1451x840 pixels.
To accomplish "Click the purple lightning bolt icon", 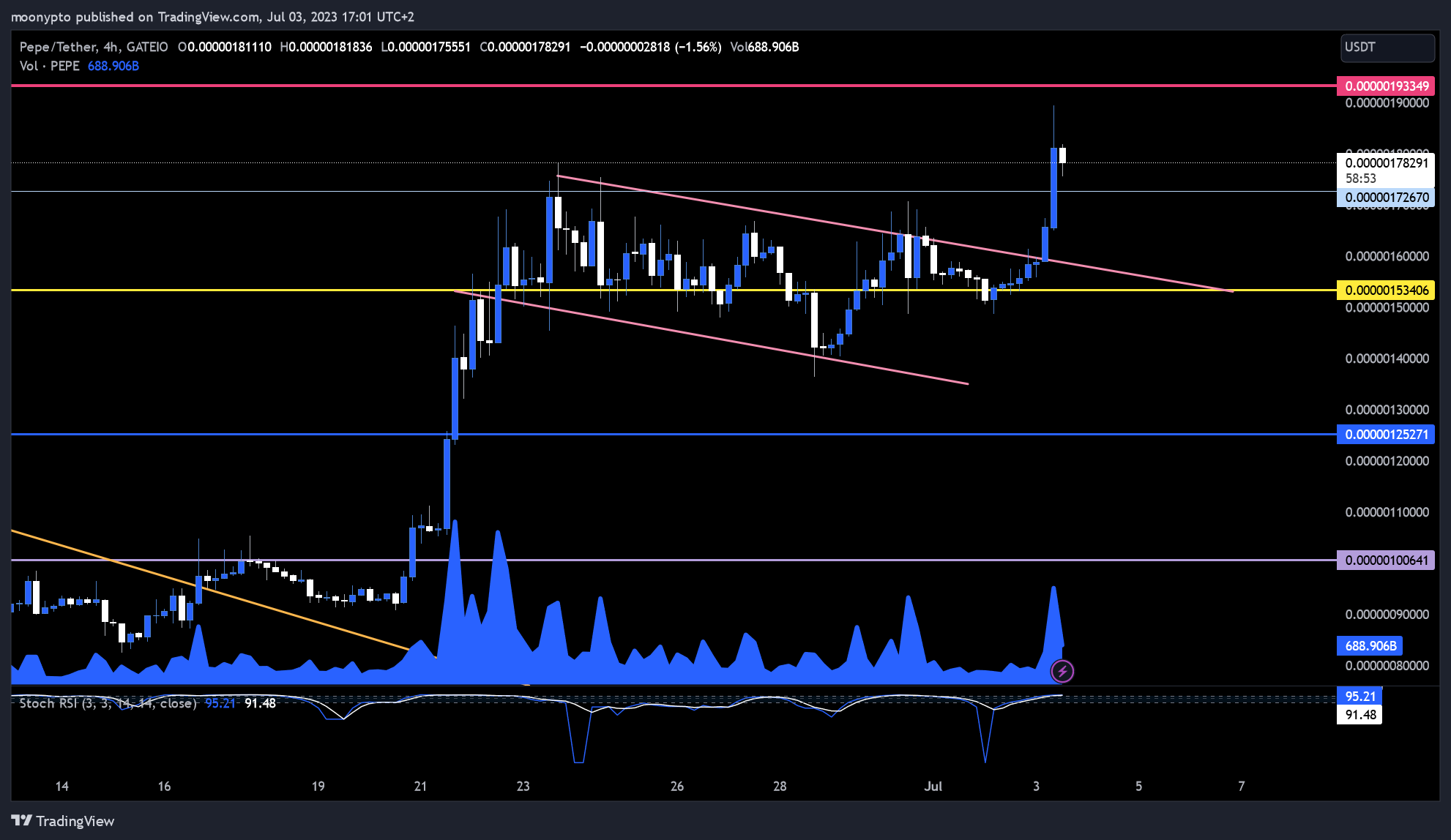I will pos(1062,670).
